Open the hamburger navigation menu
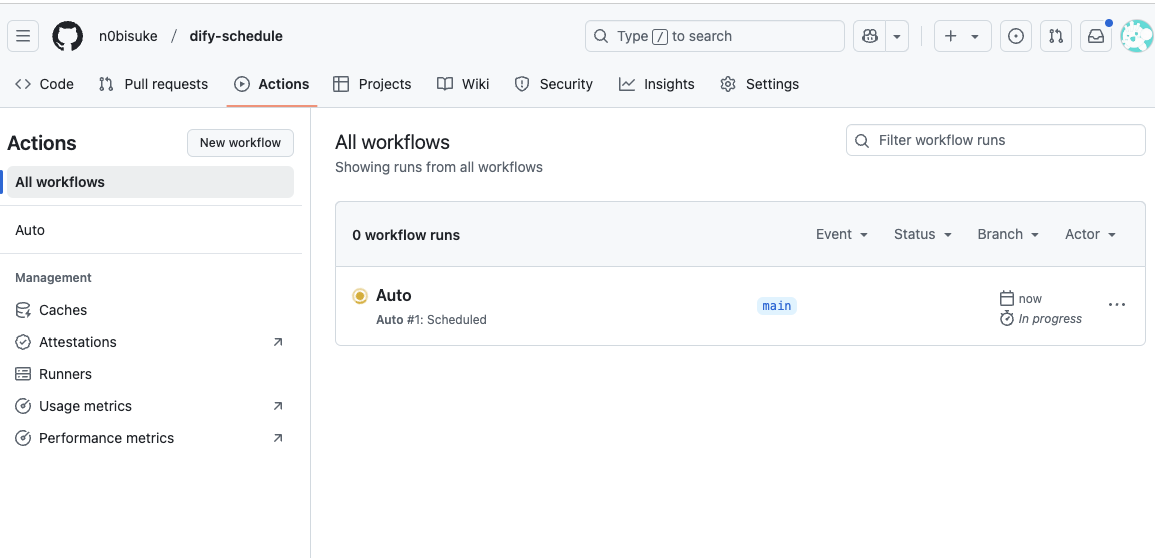Image resolution: width=1155 pixels, height=558 pixels. click(23, 36)
